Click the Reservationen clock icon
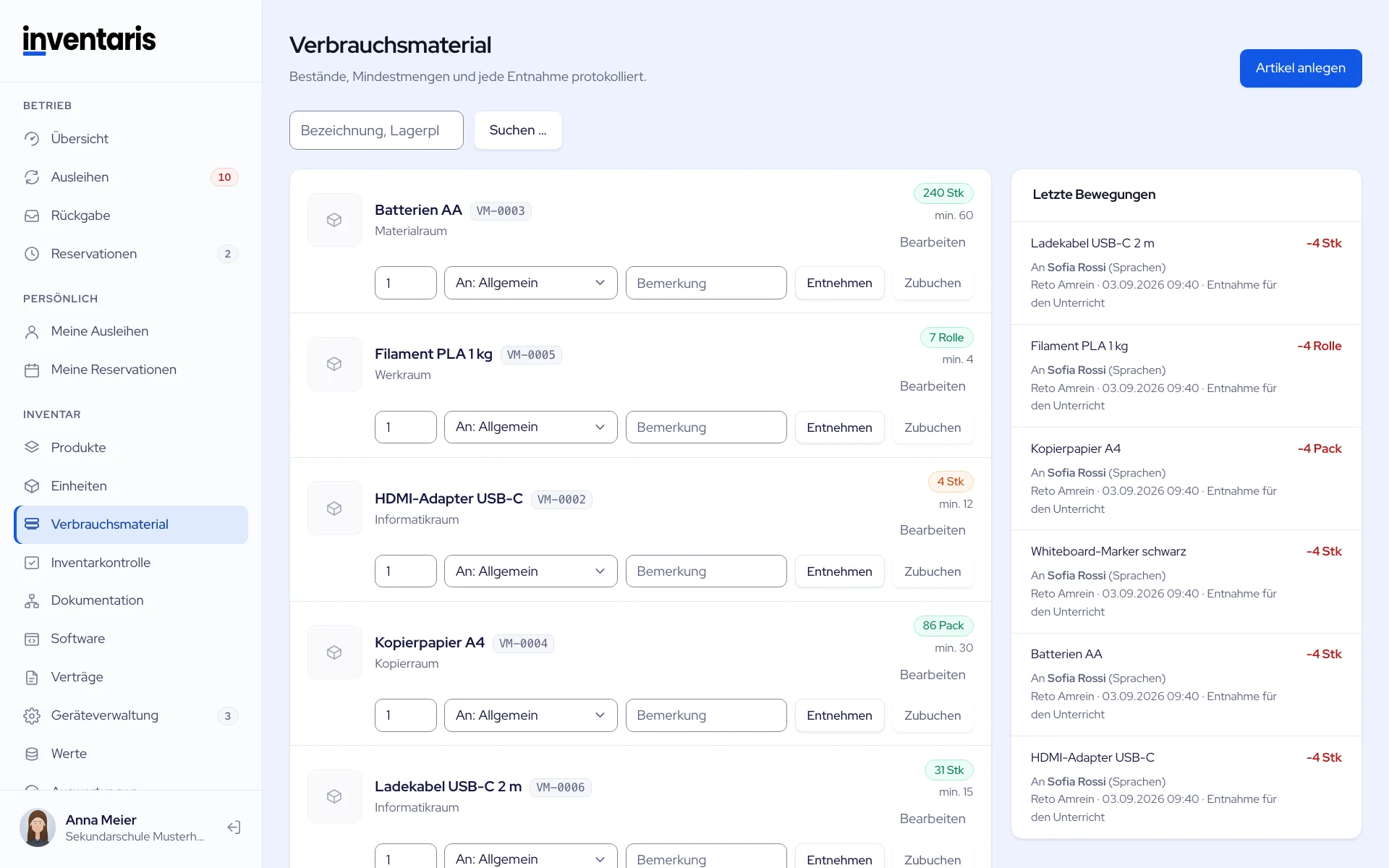Image resolution: width=1389 pixels, height=868 pixels. click(32, 254)
